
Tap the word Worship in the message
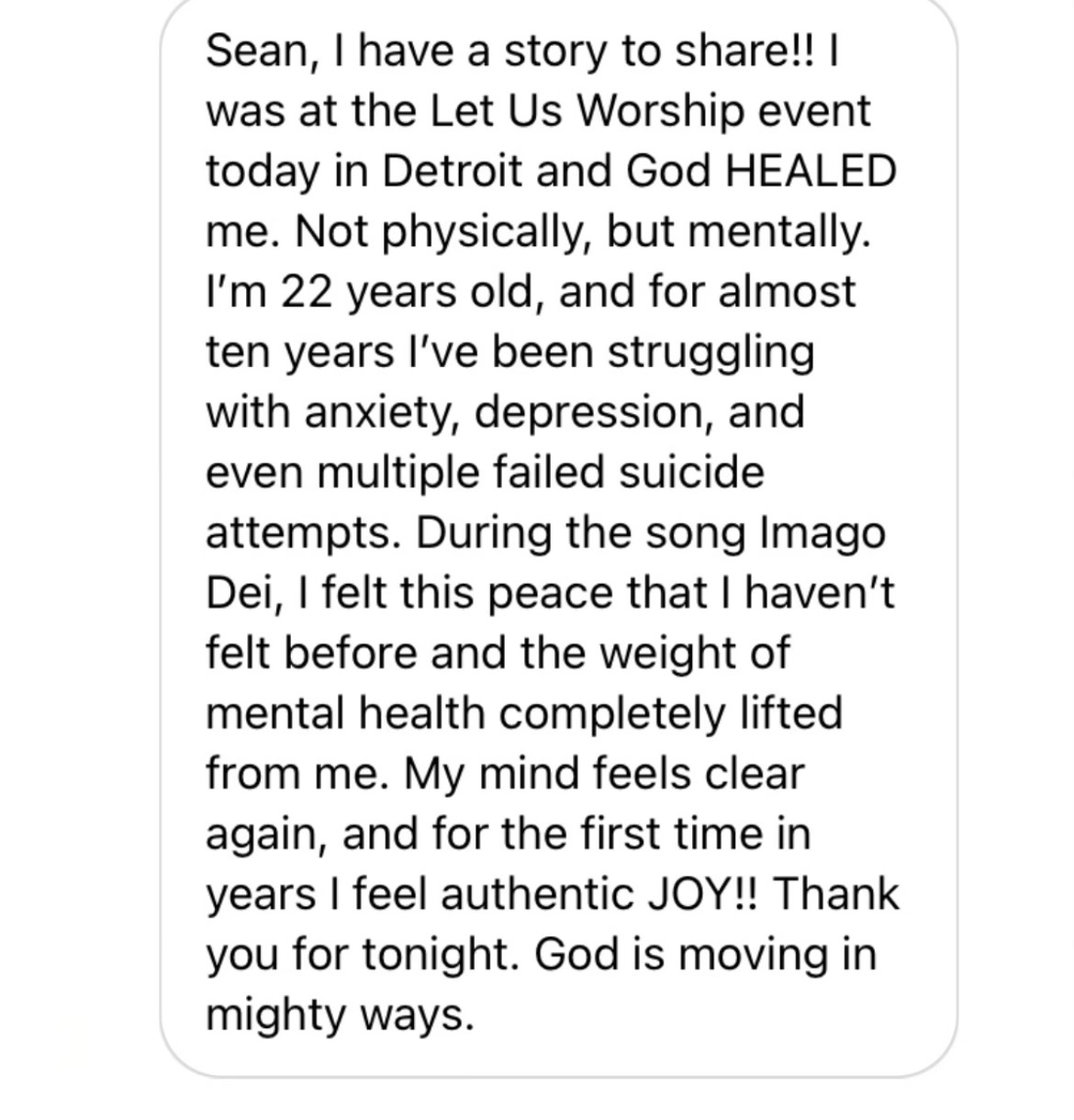click(661, 111)
